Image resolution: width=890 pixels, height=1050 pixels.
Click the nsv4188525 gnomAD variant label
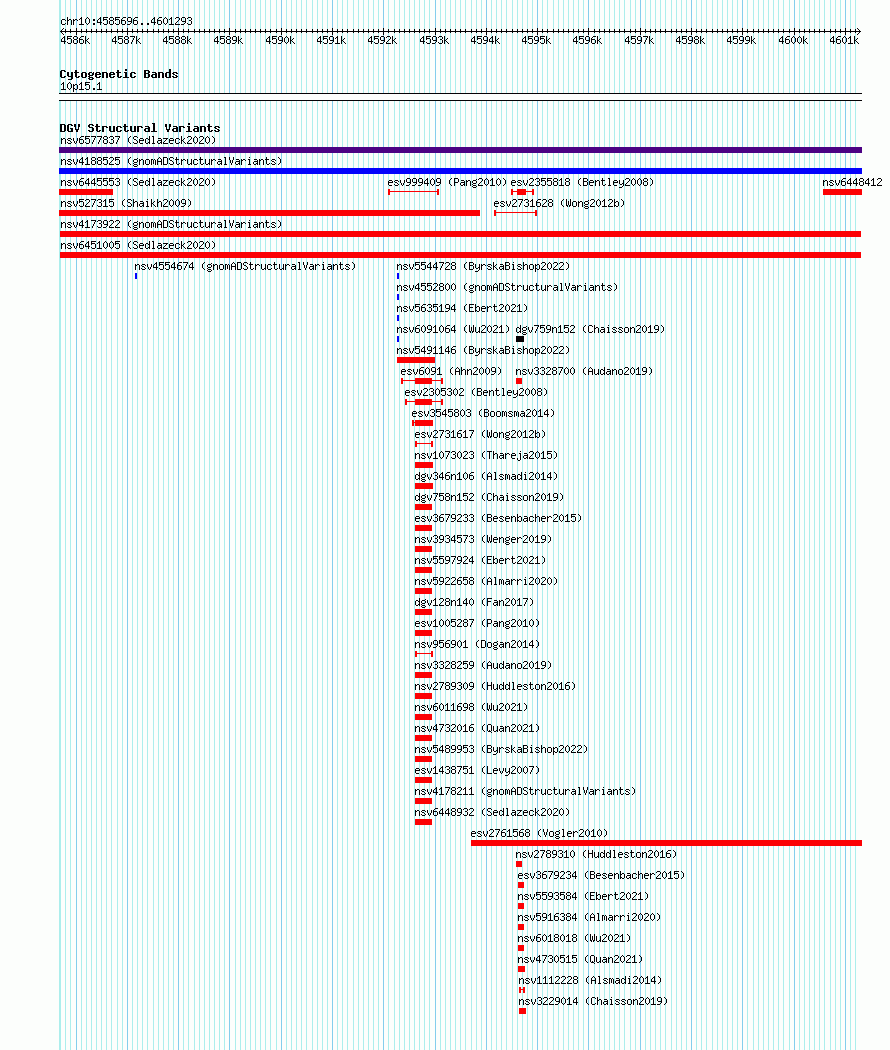coord(171,161)
